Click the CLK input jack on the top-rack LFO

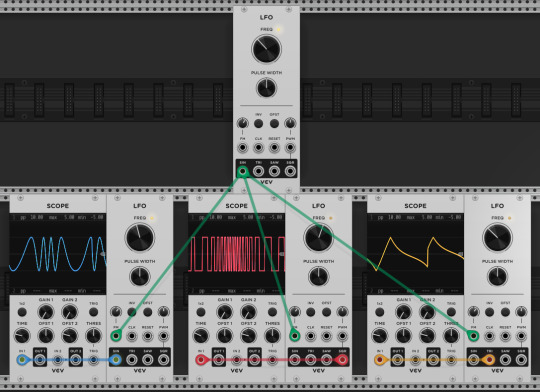258,148
